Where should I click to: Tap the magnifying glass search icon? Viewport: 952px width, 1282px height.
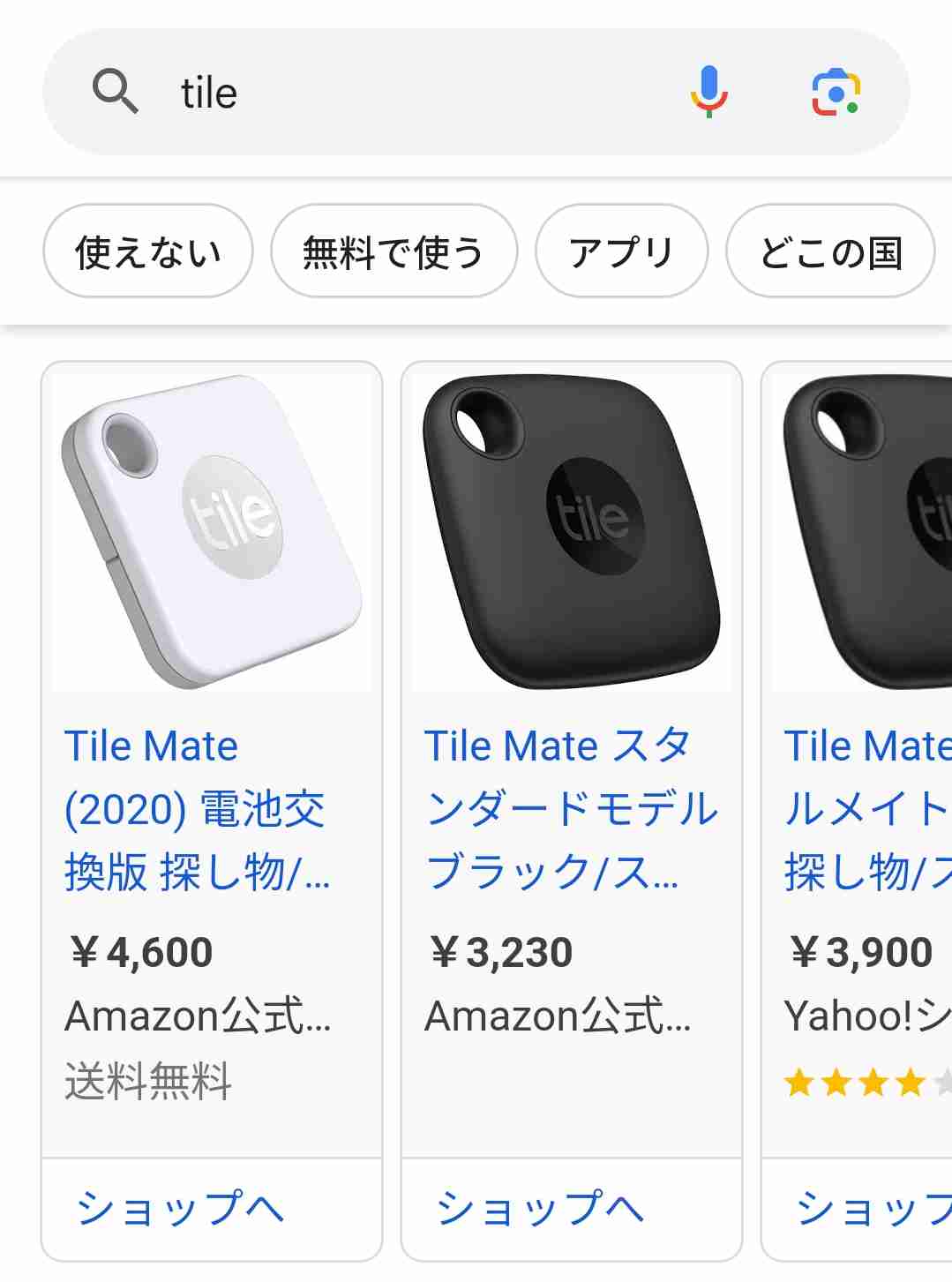tap(116, 92)
